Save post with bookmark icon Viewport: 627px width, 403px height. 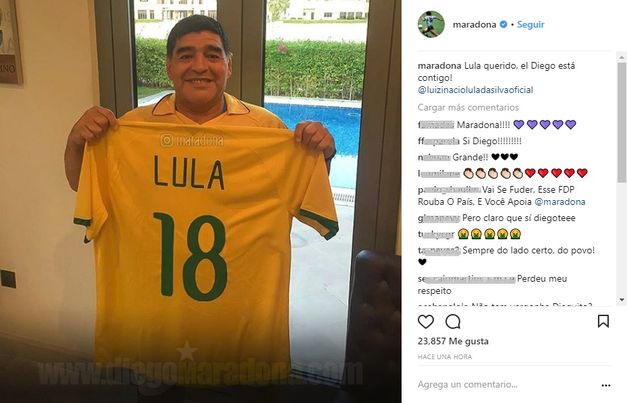click(x=603, y=321)
